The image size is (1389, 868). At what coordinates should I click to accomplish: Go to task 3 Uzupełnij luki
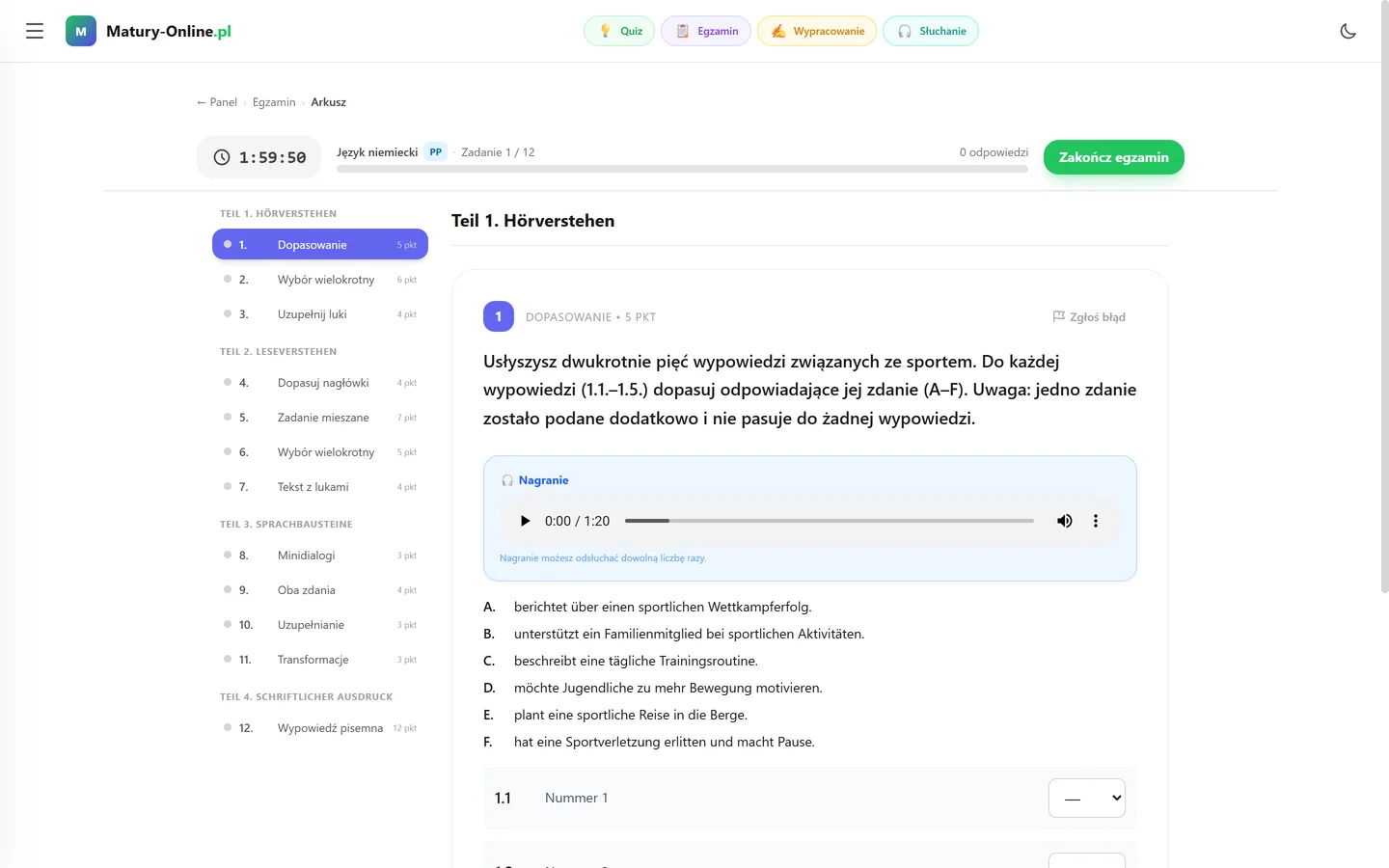tap(320, 314)
